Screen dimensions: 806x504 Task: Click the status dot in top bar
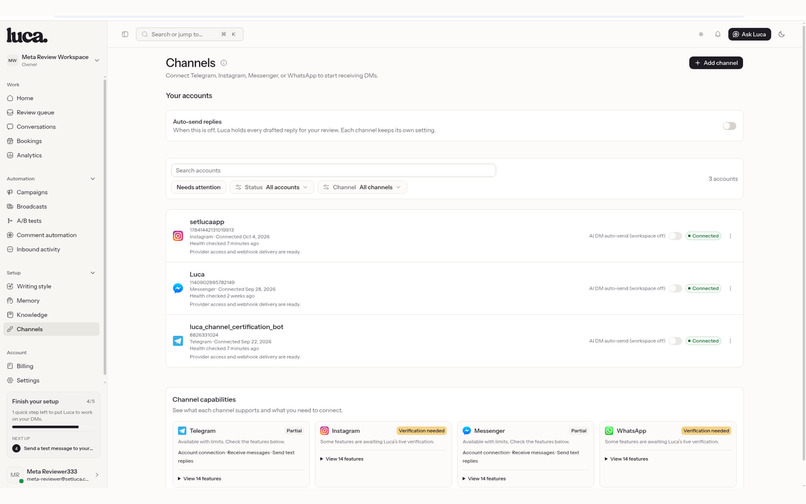[x=701, y=34]
